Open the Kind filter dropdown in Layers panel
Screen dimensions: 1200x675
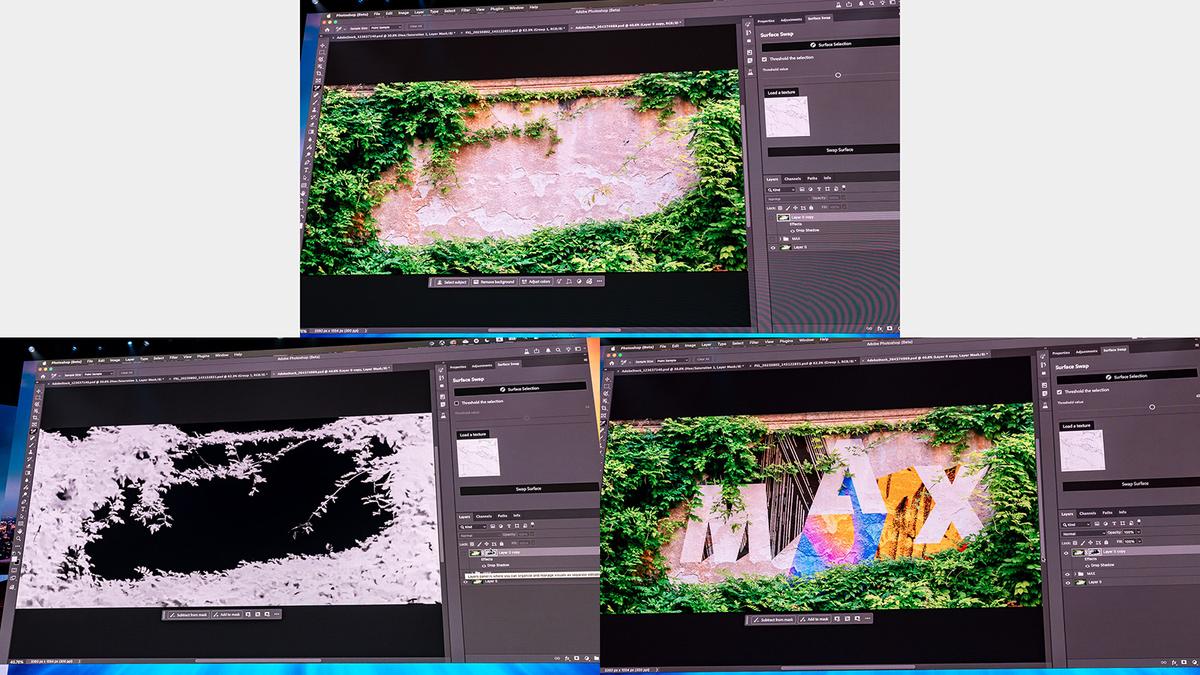click(x=779, y=189)
